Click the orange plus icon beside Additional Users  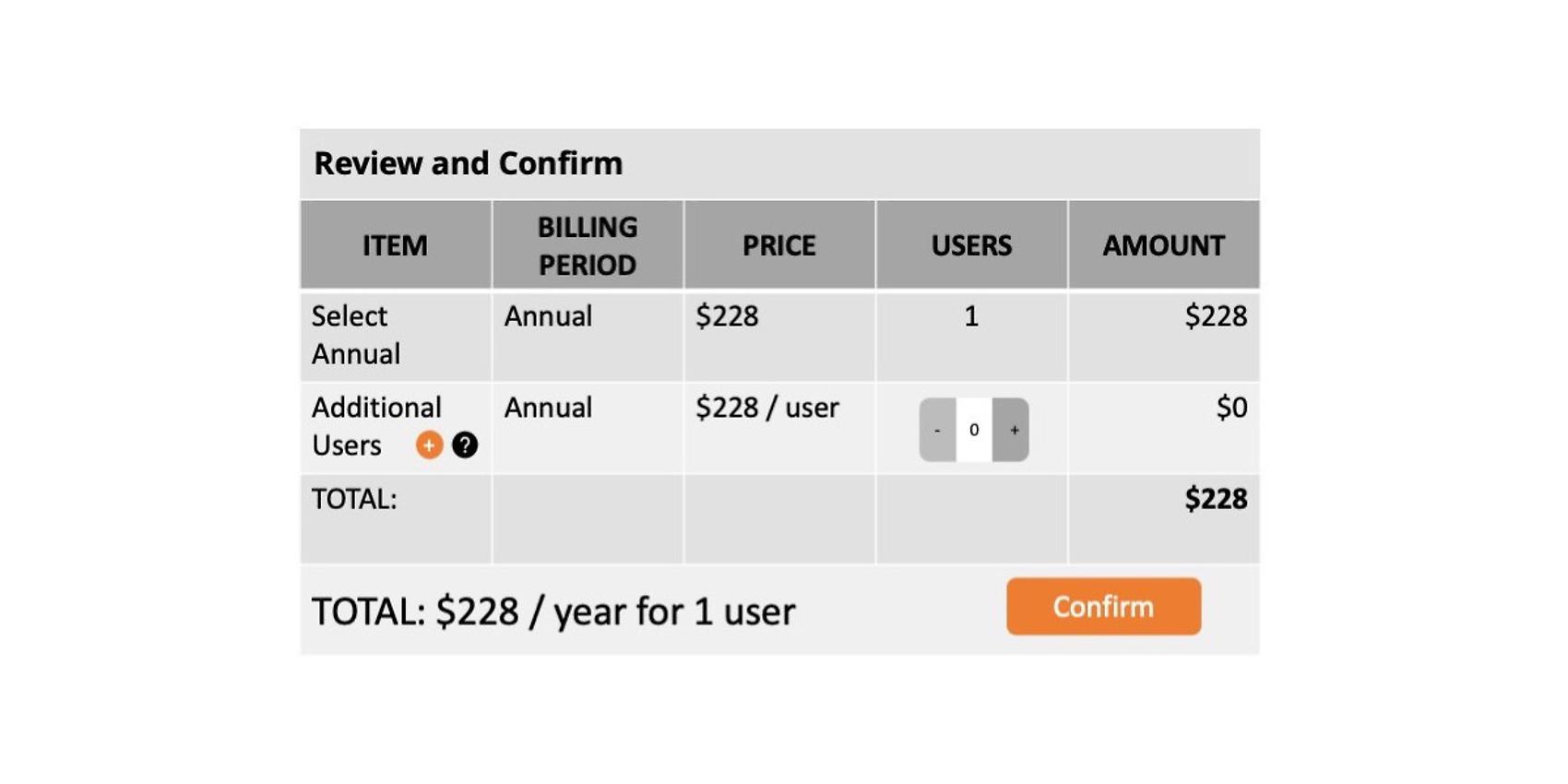point(429,445)
